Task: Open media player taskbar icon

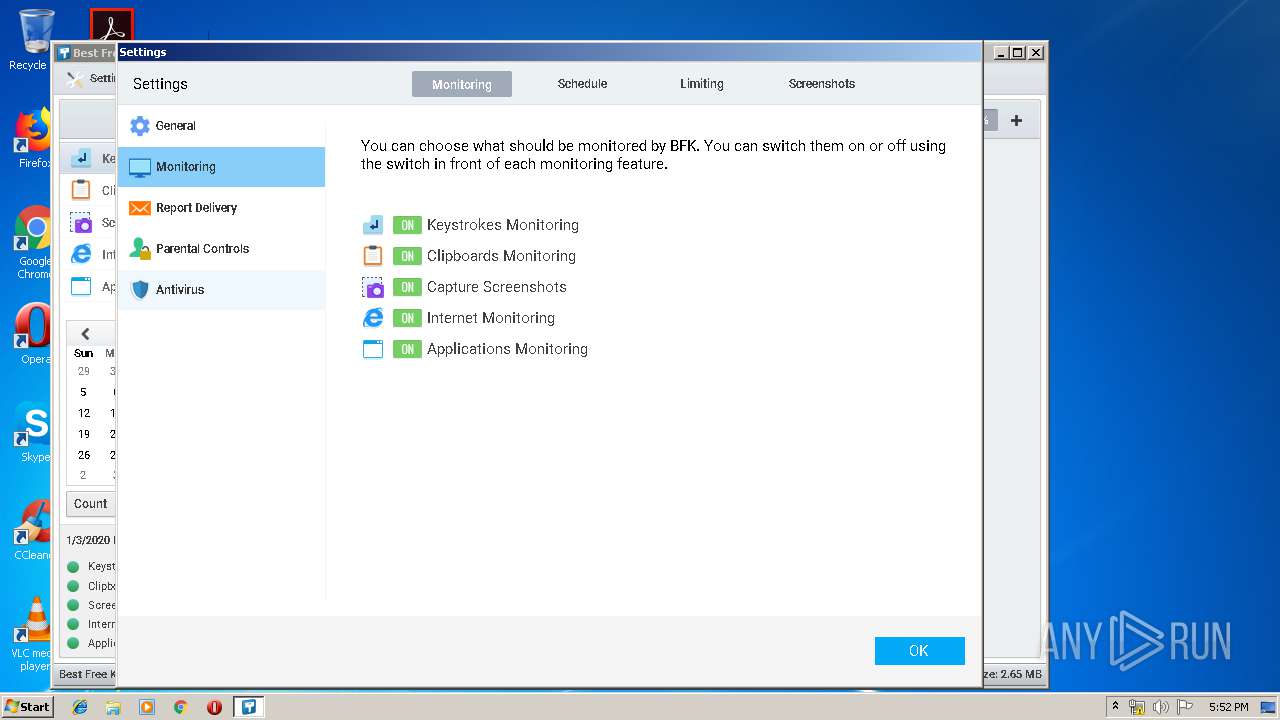Action: pos(147,707)
